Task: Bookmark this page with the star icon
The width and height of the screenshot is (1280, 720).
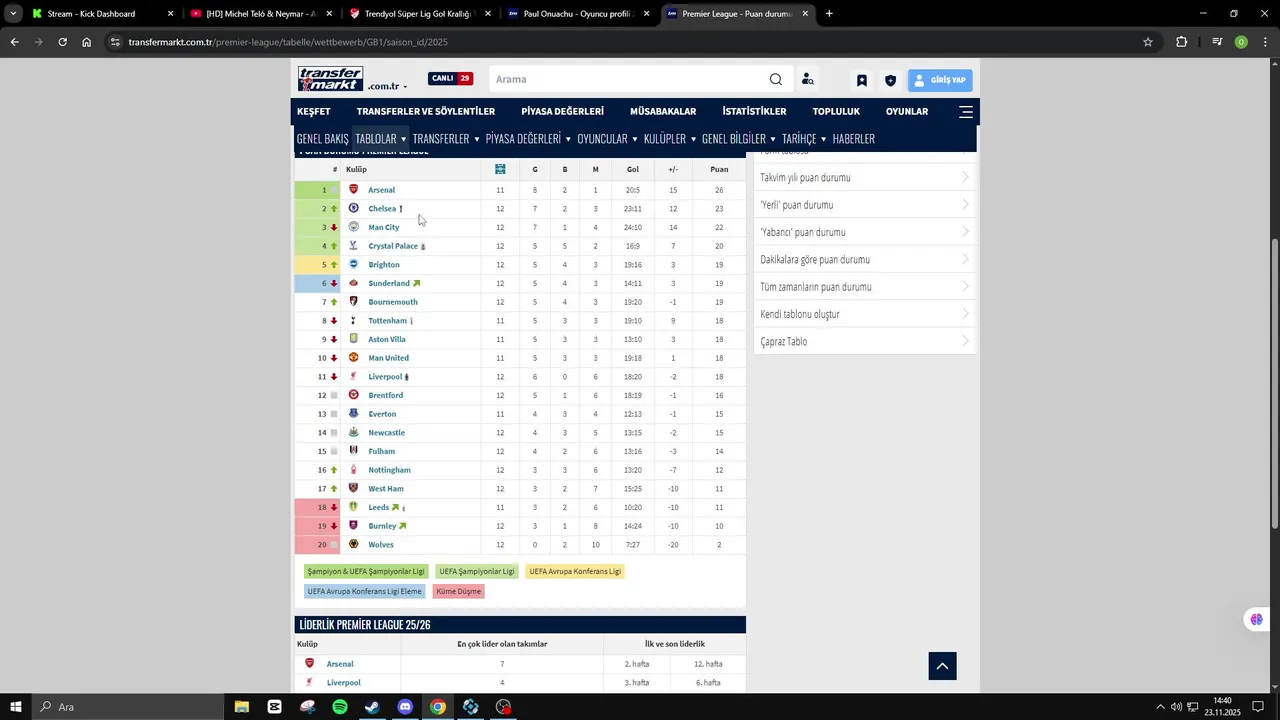Action: point(1148,42)
